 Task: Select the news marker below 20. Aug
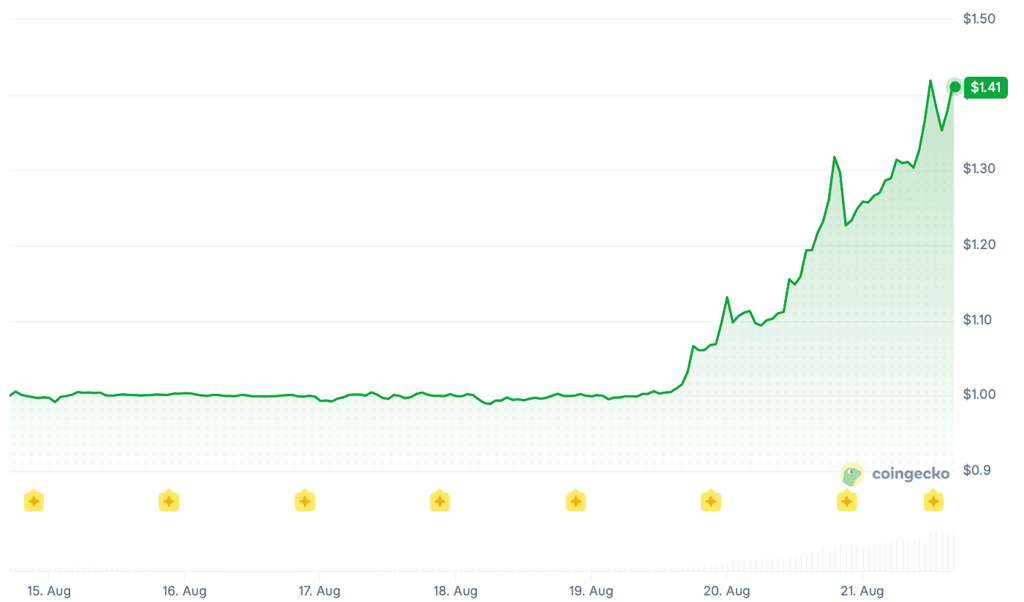pos(711,501)
